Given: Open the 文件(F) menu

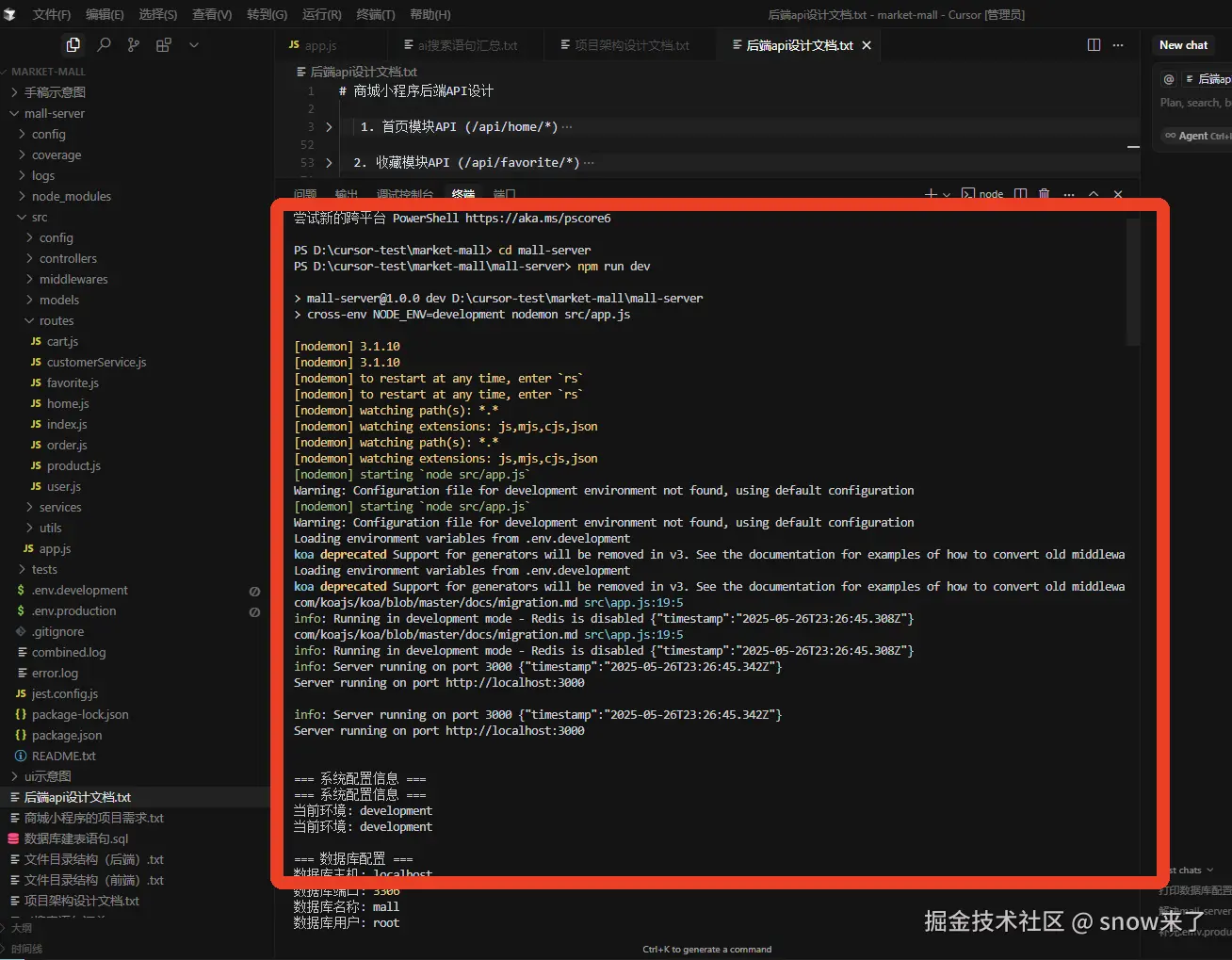Looking at the screenshot, I should click(52, 15).
